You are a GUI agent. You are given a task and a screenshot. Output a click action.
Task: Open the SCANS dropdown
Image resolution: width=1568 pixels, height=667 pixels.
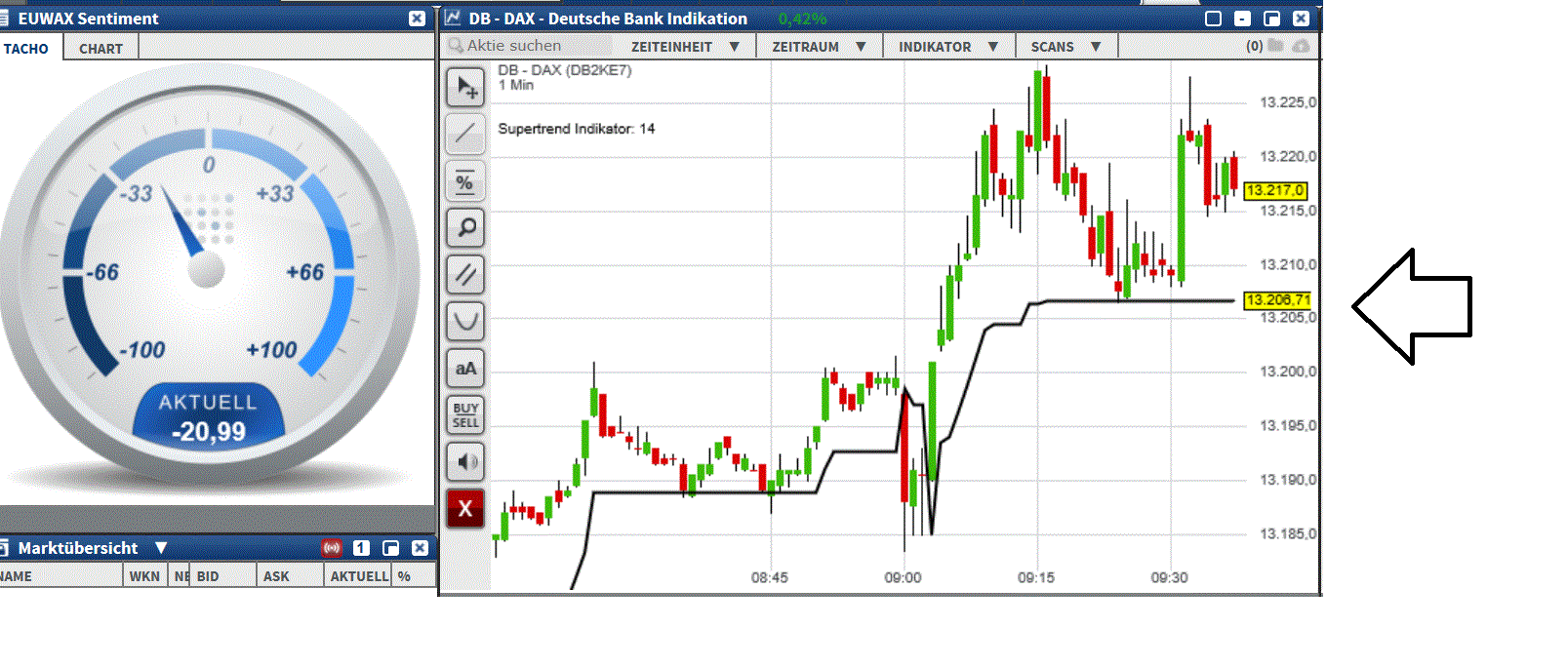coord(1065,47)
